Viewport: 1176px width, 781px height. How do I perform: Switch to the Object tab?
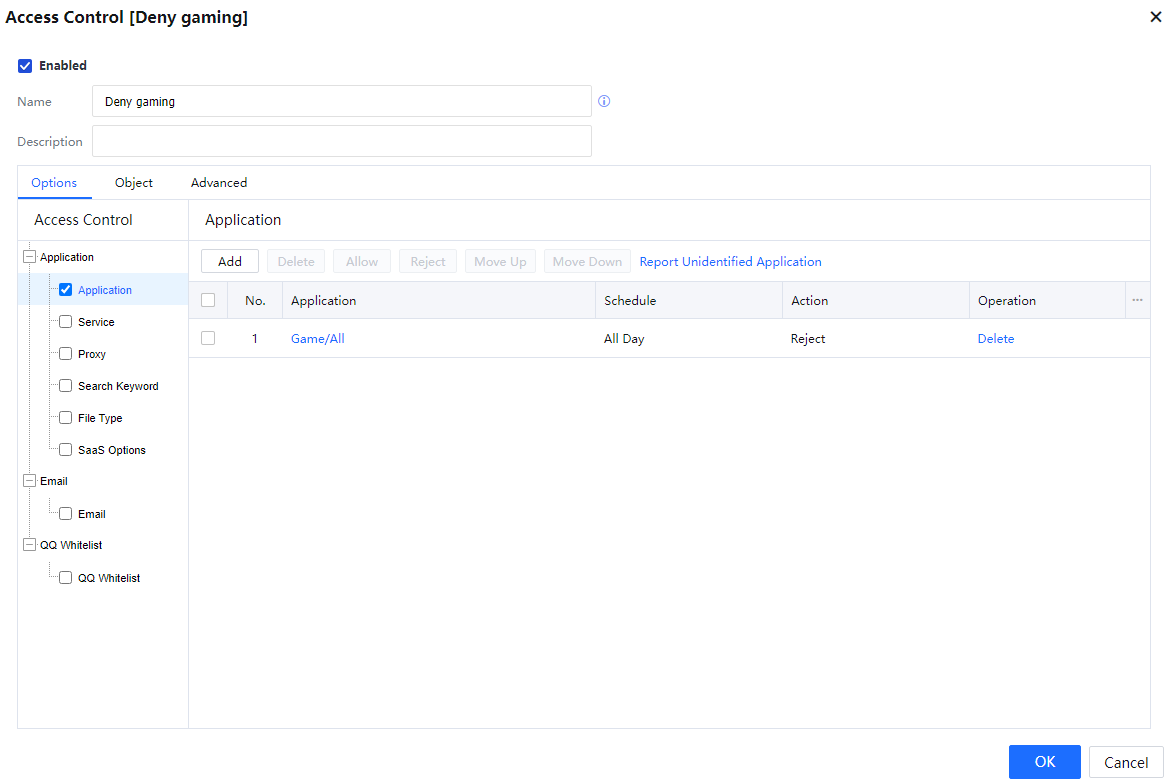[x=134, y=183]
